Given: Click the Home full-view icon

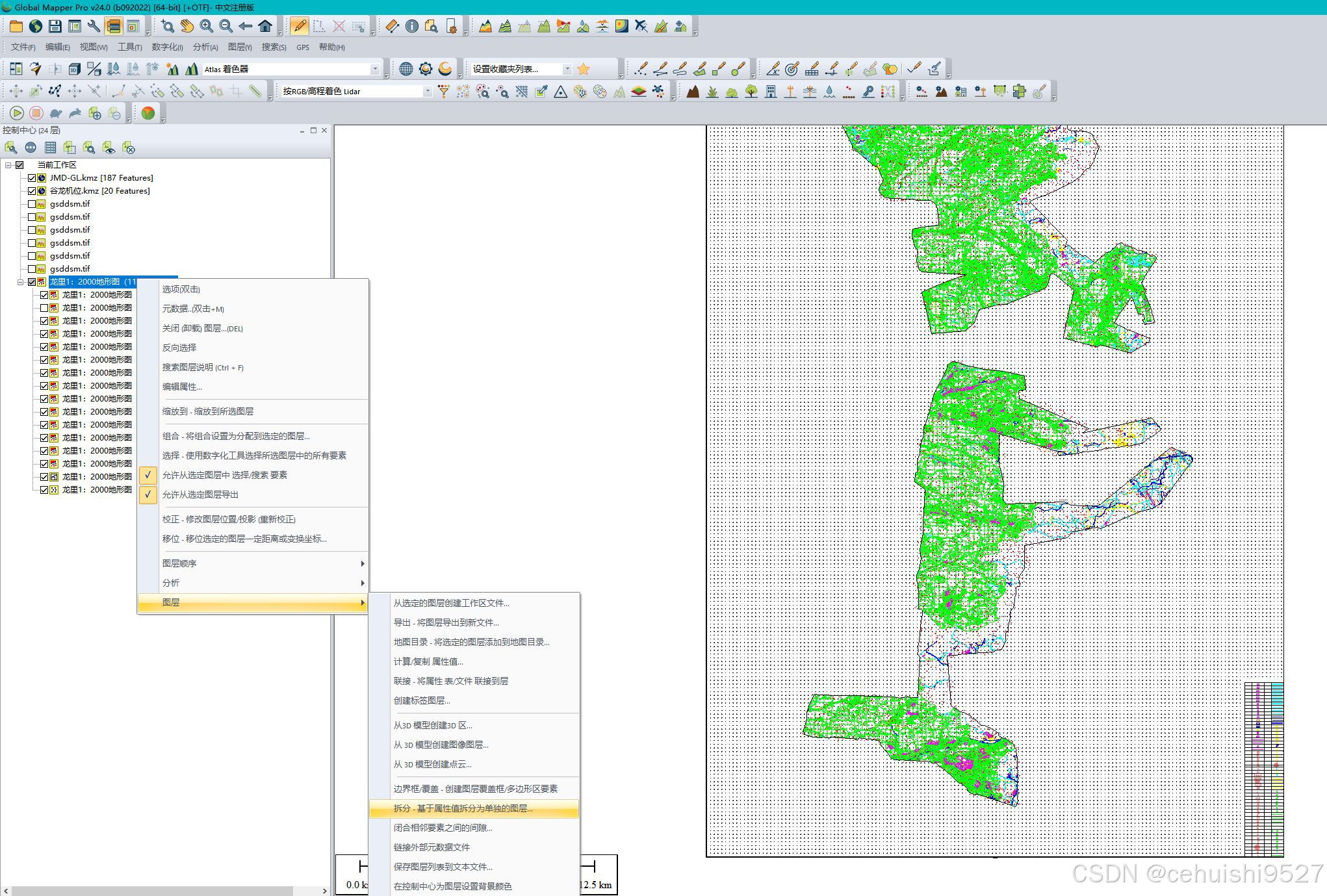Looking at the screenshot, I should pos(265,26).
